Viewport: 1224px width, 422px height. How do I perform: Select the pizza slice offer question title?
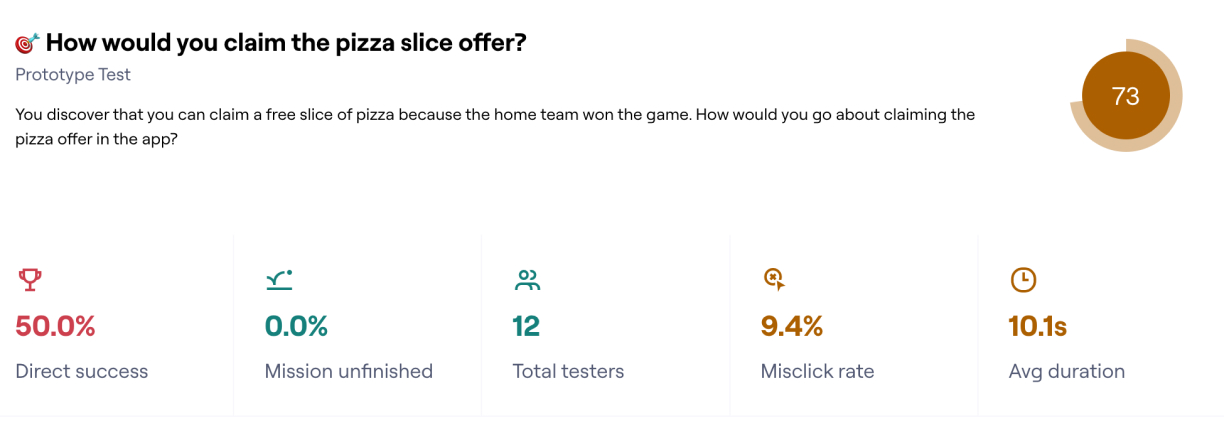(286, 43)
